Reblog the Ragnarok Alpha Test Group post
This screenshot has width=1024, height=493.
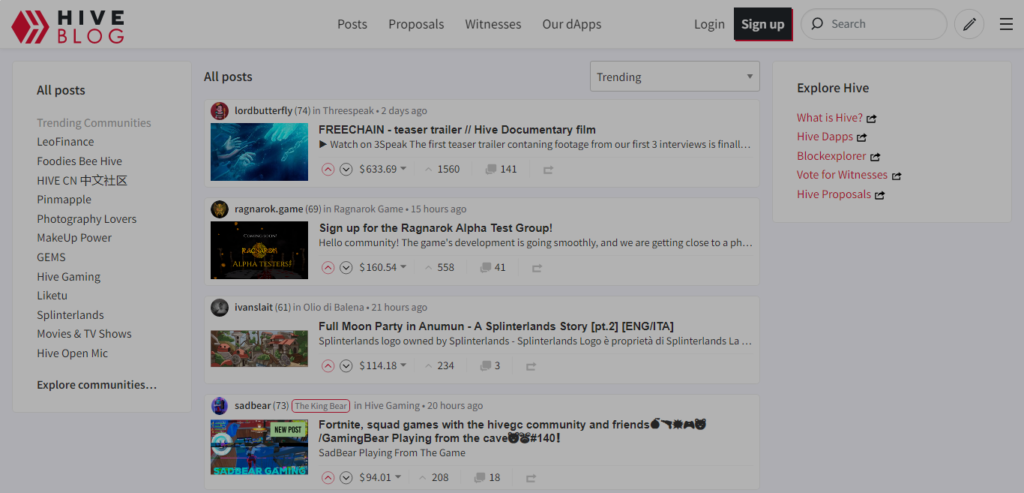537,268
